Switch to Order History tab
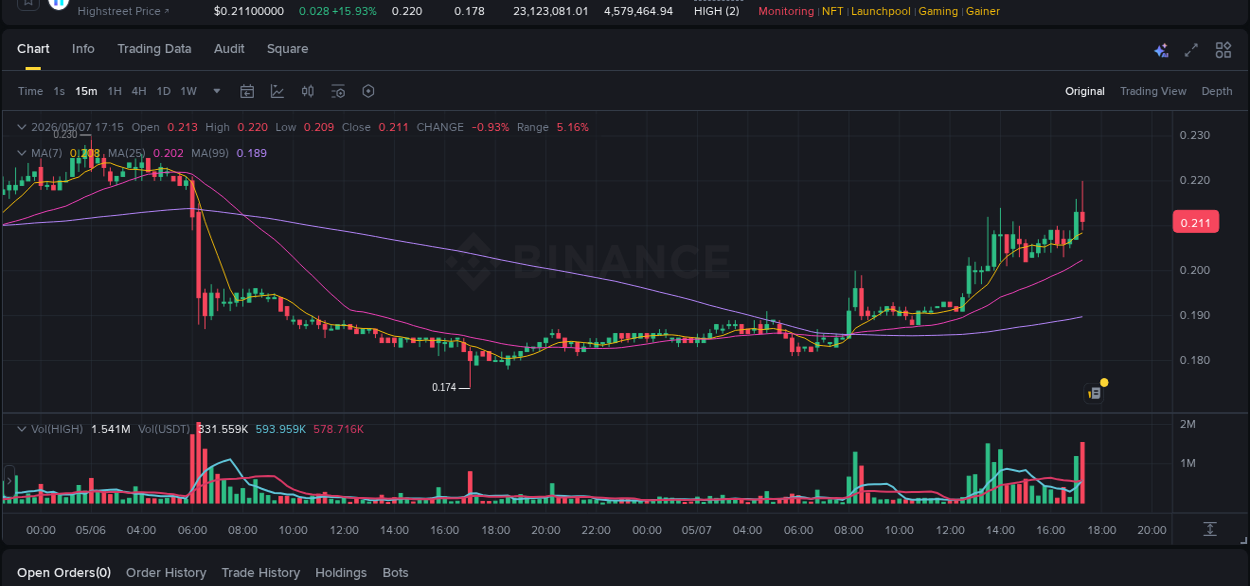Image resolution: width=1250 pixels, height=586 pixels. (x=166, y=573)
